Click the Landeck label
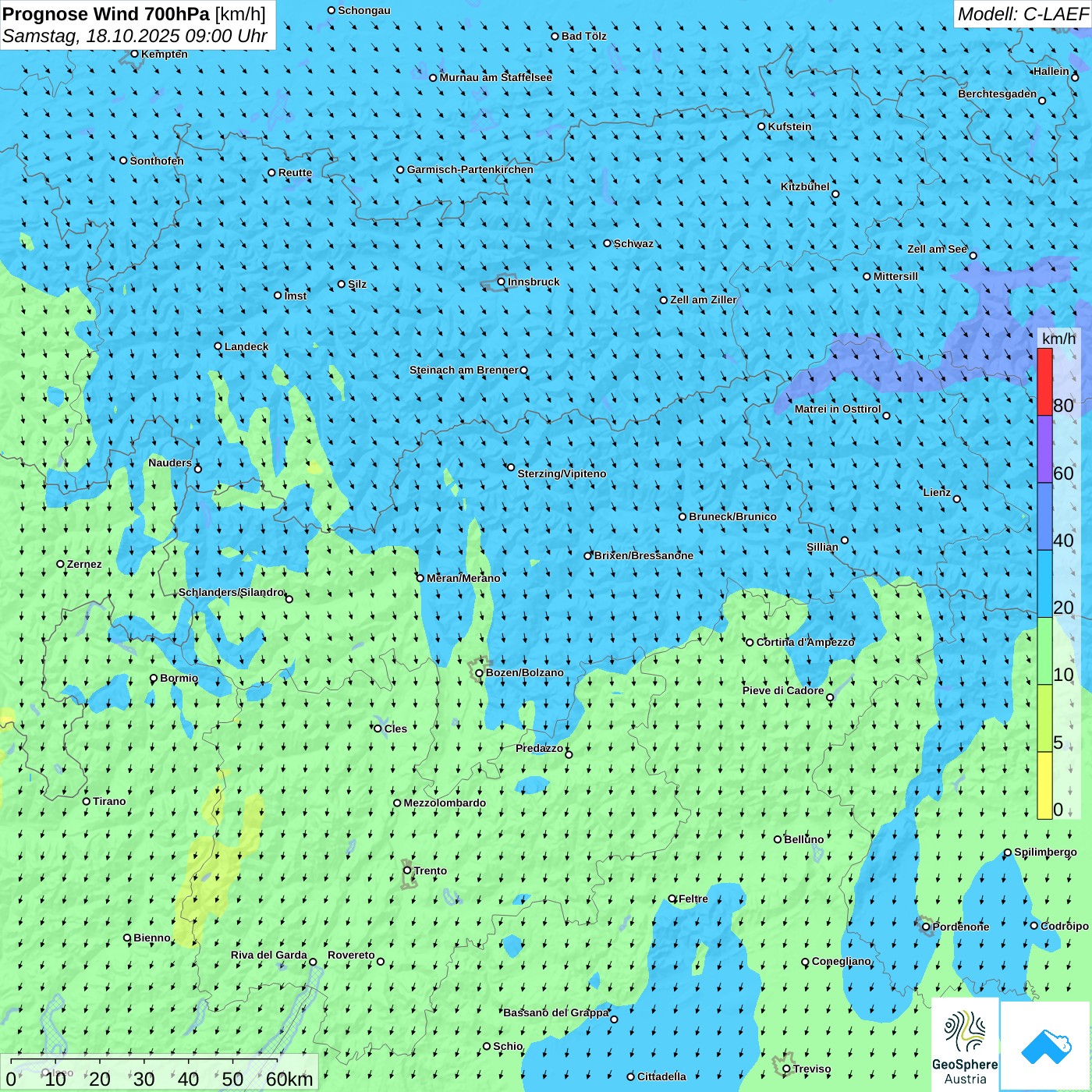The height and width of the screenshot is (1092, 1092). [x=246, y=346]
